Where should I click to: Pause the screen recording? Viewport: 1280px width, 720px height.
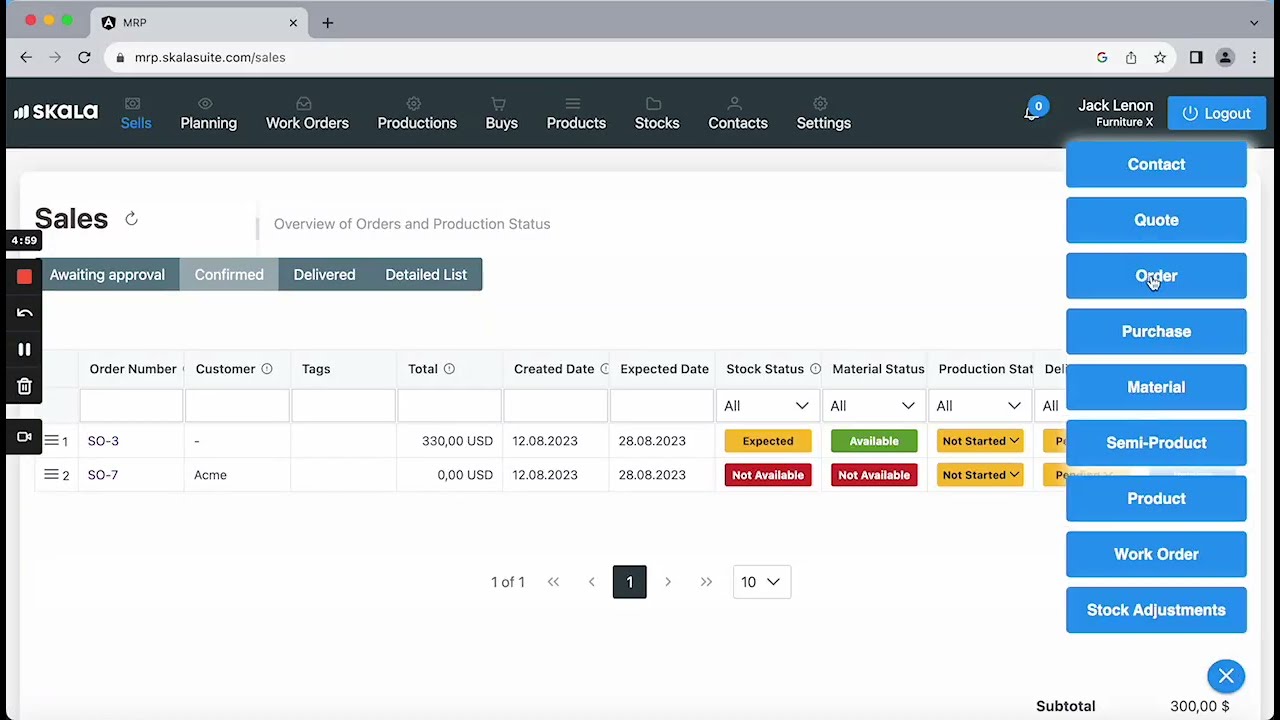tap(24, 349)
